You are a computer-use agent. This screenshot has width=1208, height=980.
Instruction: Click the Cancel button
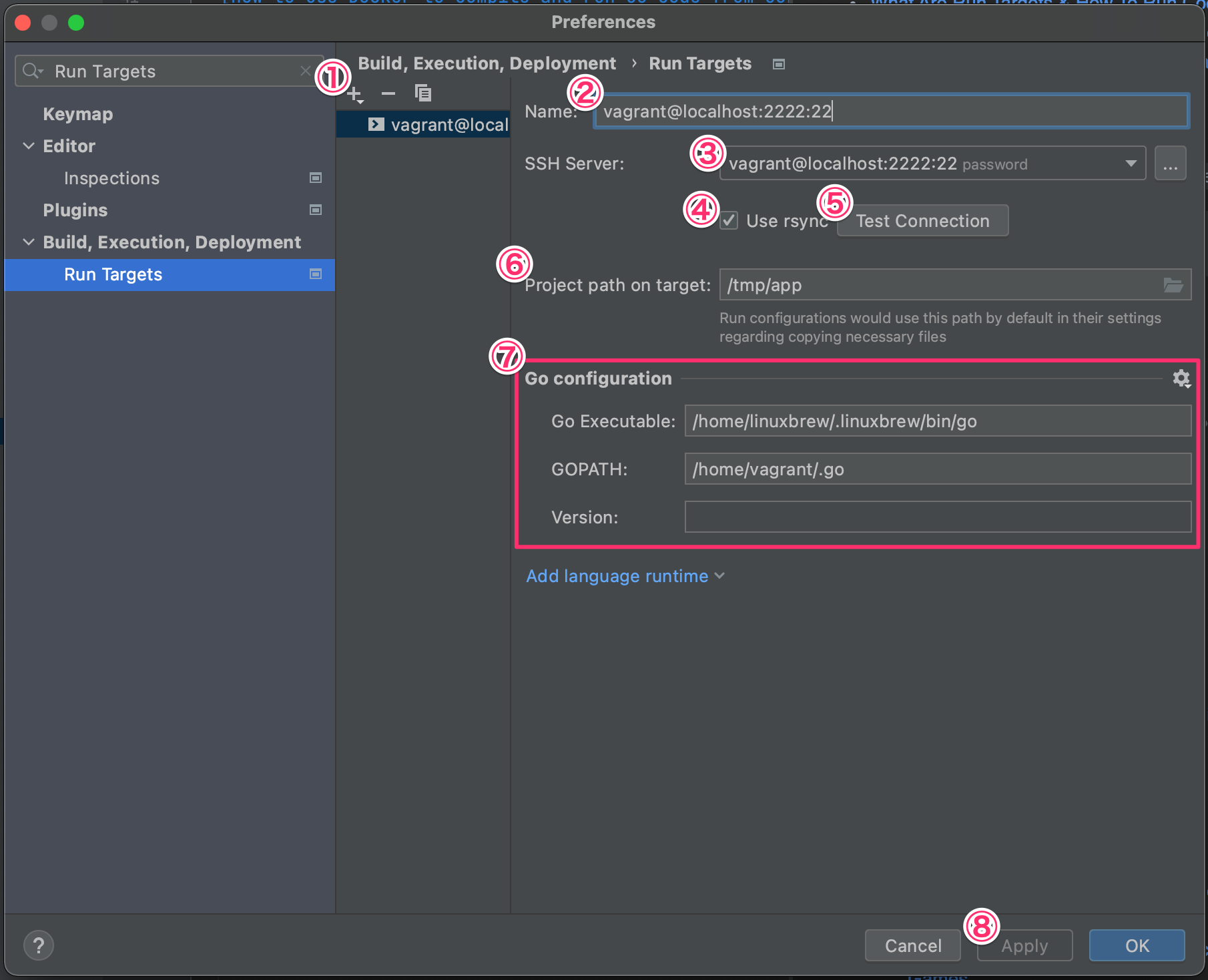pyautogui.click(x=913, y=945)
